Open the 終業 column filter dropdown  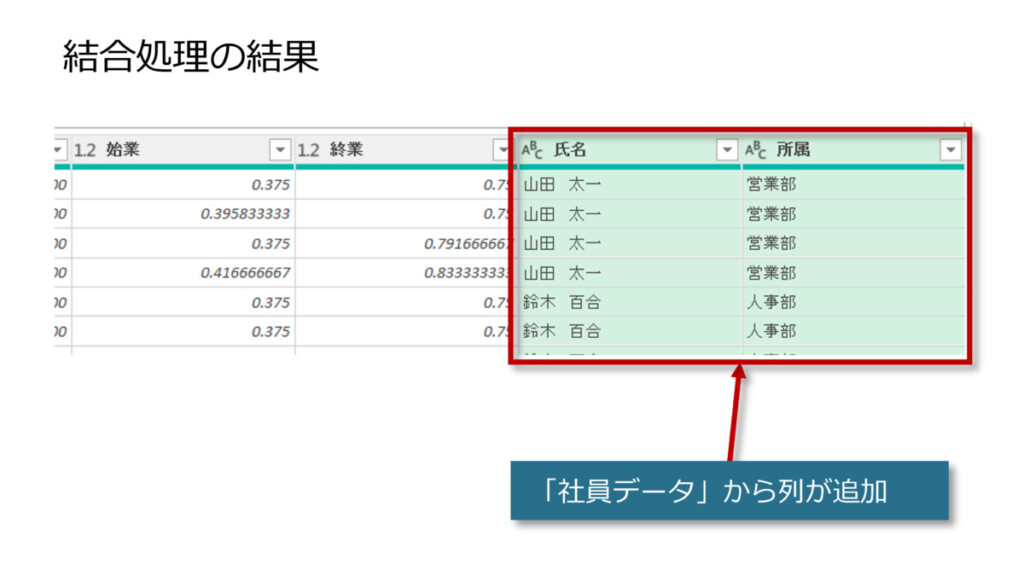(x=502, y=150)
